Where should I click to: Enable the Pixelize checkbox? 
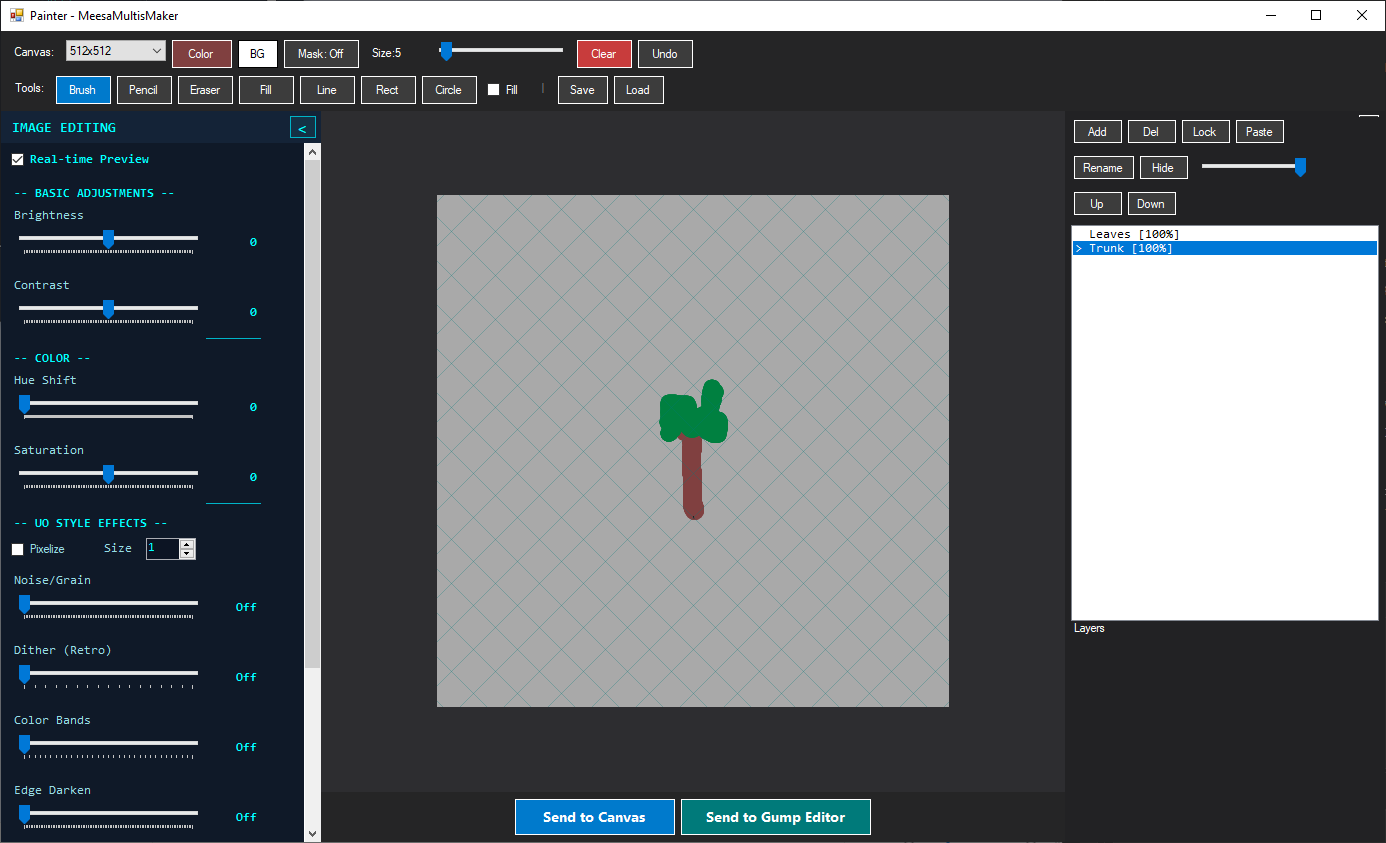[x=18, y=549]
